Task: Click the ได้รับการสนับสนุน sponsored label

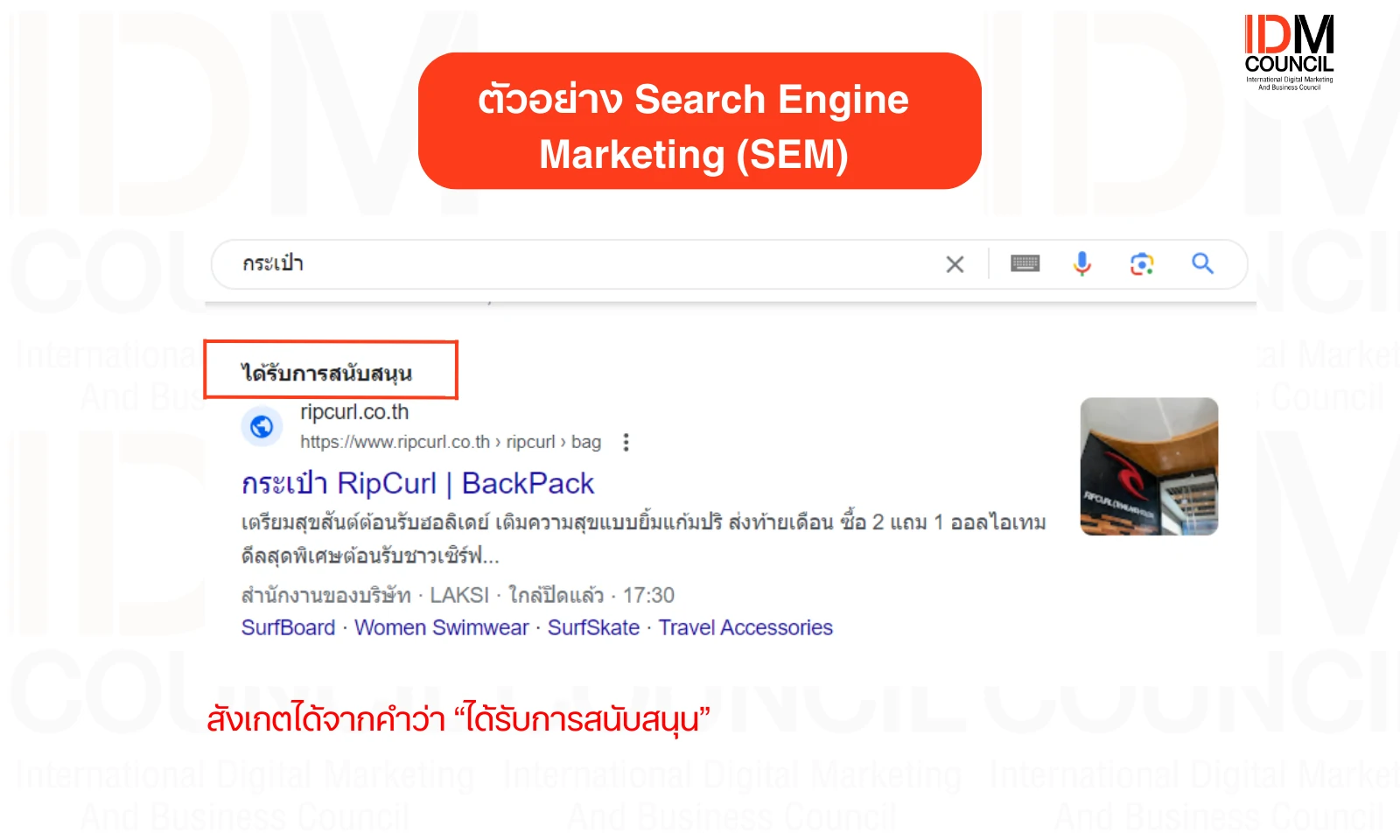Action: [x=327, y=374]
